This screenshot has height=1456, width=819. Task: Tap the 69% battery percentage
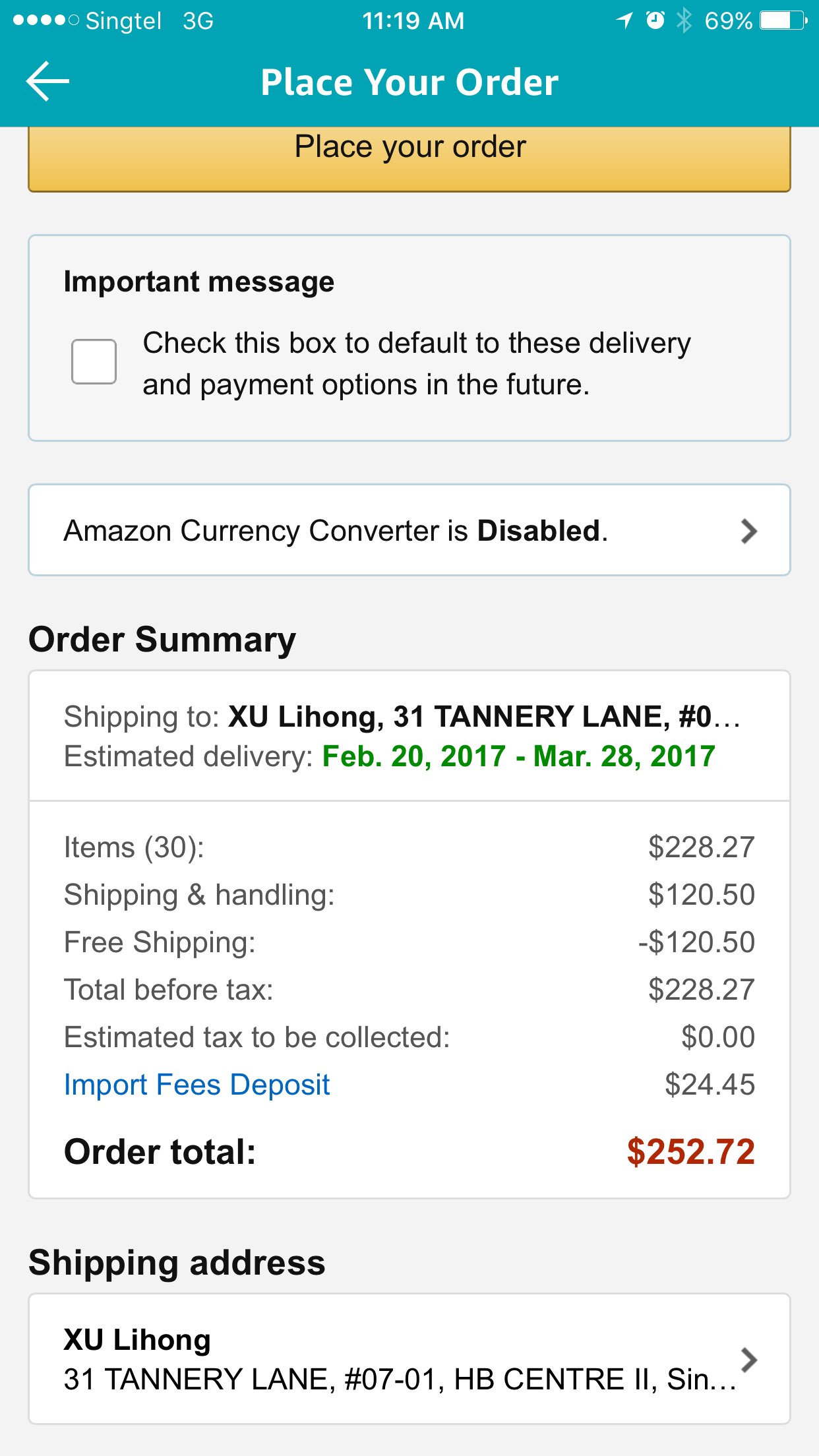coord(728,20)
